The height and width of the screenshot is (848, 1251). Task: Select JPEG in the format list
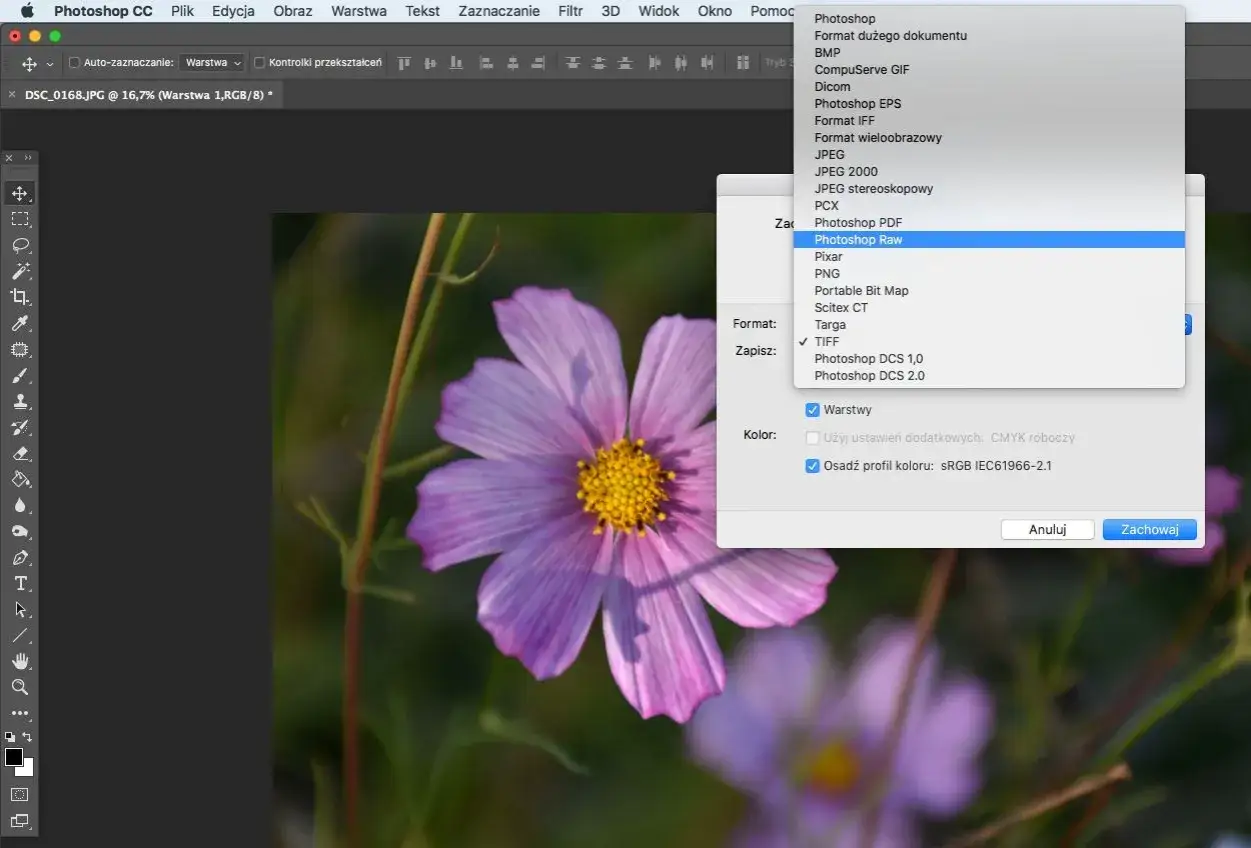tap(829, 155)
